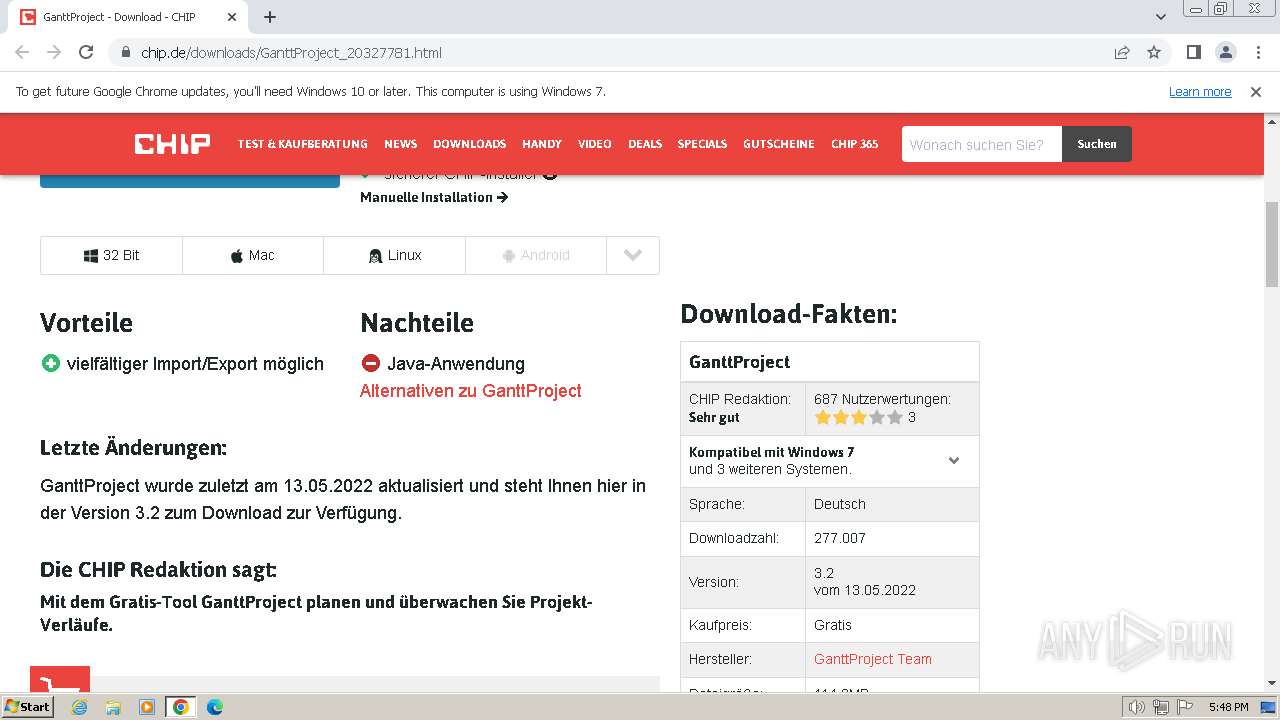Click the CHIP logo in header
This screenshot has height=720, width=1280.
172,144
